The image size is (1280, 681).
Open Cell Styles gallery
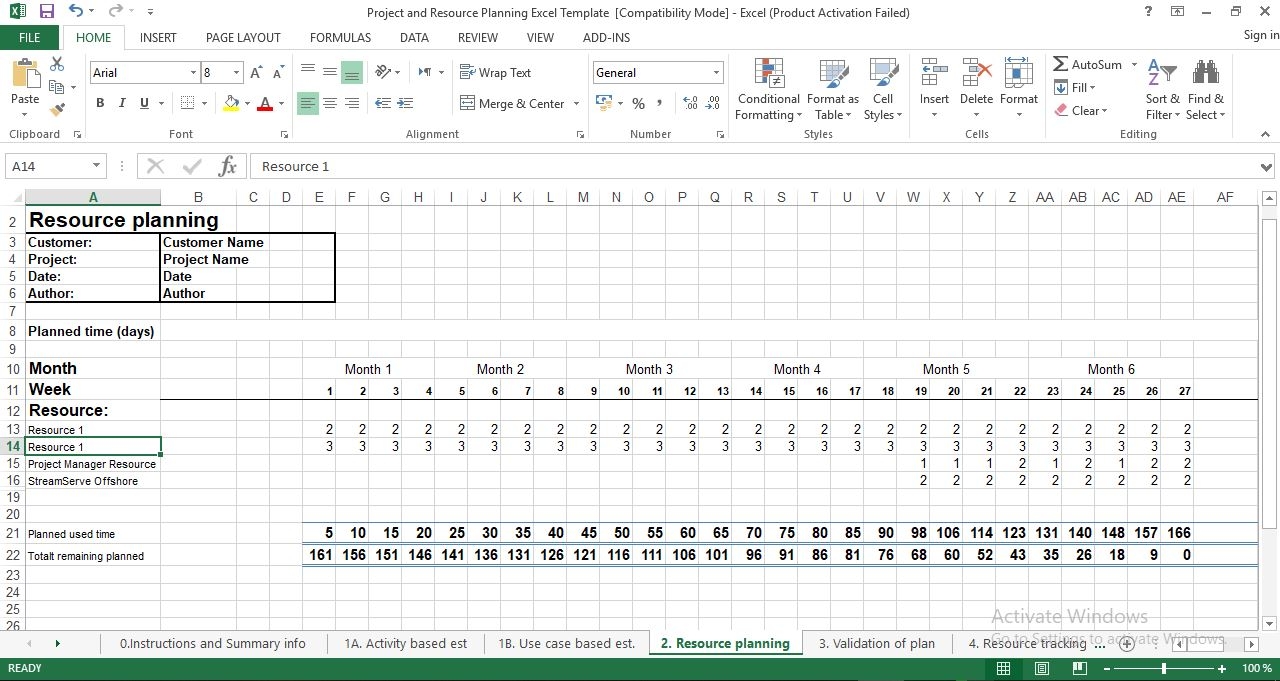883,90
